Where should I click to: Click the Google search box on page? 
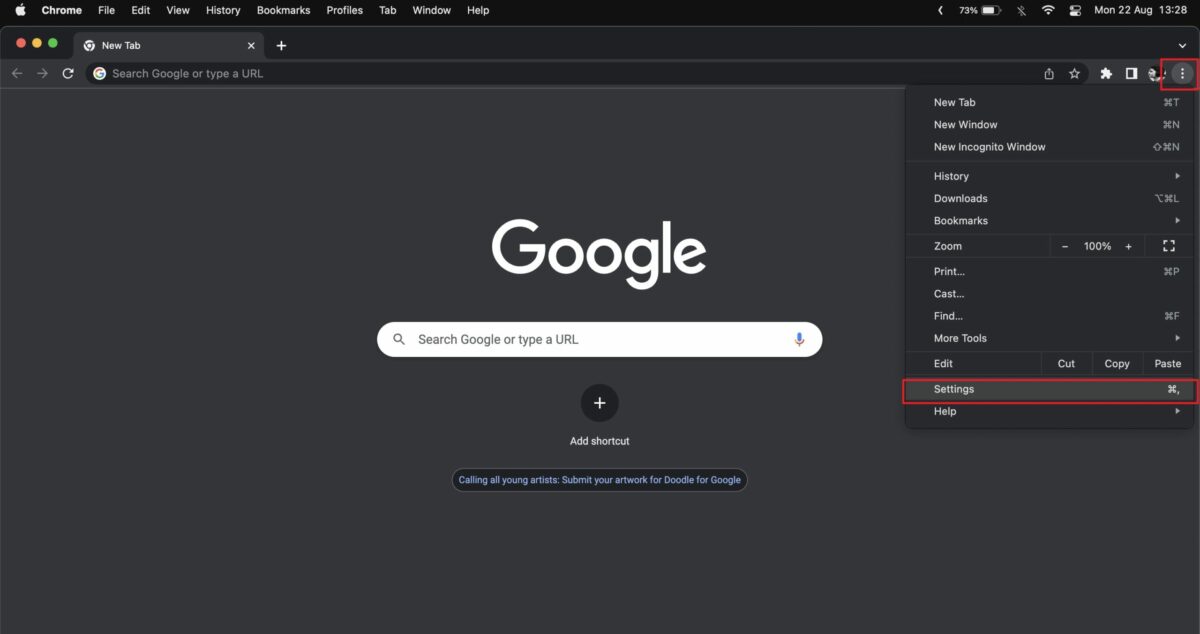[599, 339]
